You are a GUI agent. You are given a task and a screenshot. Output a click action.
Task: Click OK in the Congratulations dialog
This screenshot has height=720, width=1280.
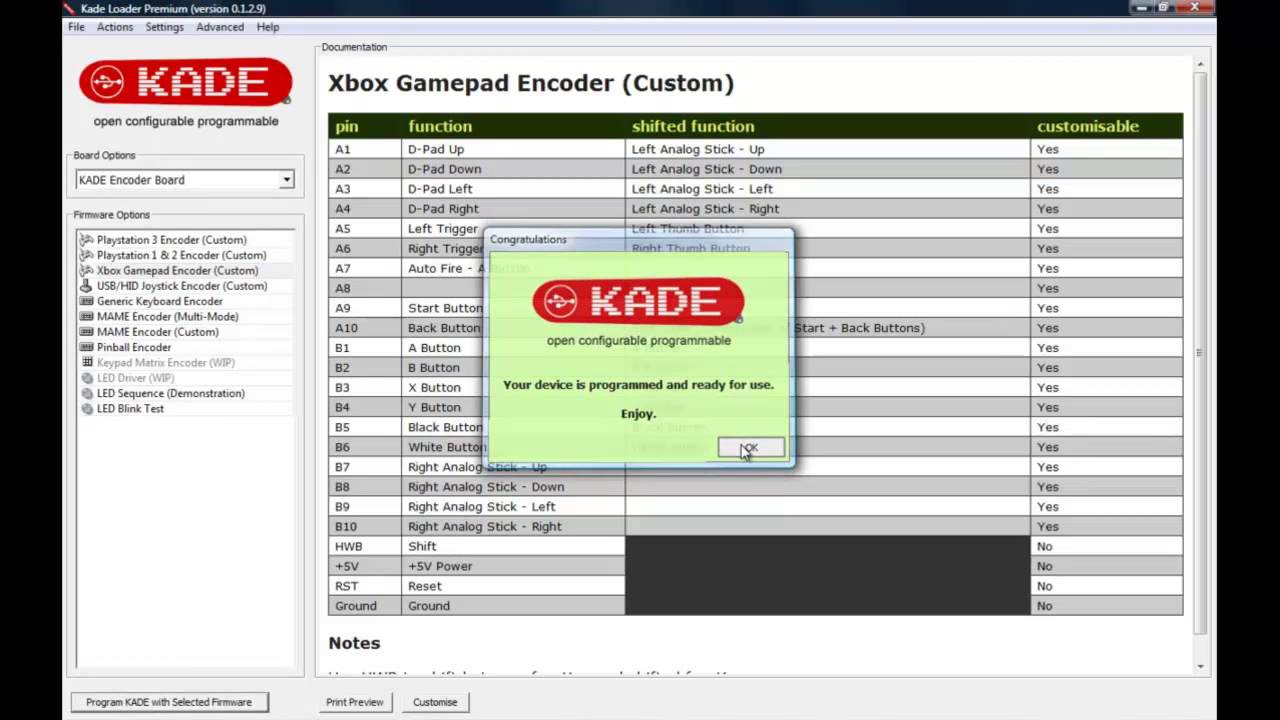coord(751,448)
